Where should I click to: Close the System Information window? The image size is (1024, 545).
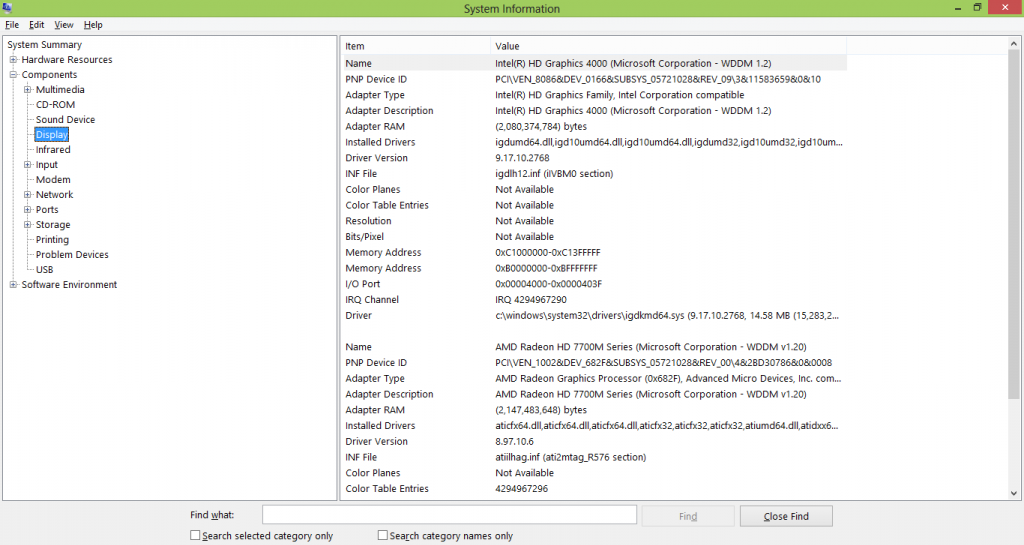pos(1006,7)
